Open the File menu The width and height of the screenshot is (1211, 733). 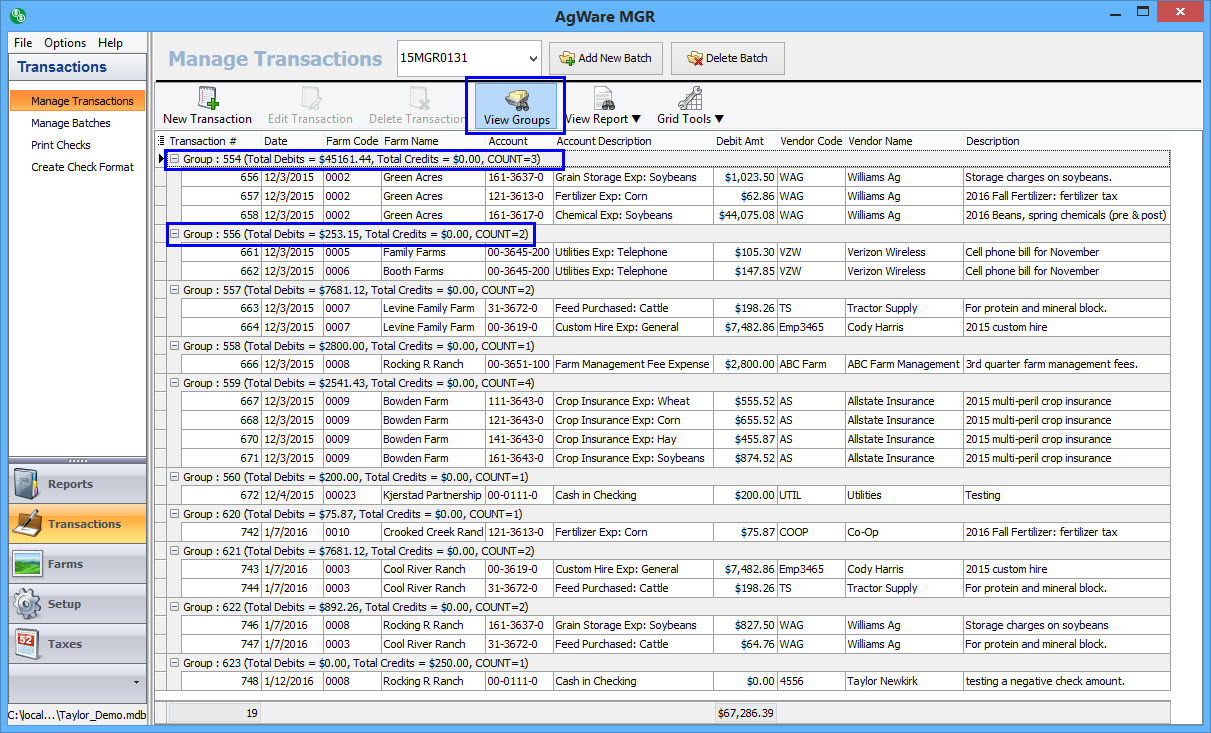click(23, 43)
